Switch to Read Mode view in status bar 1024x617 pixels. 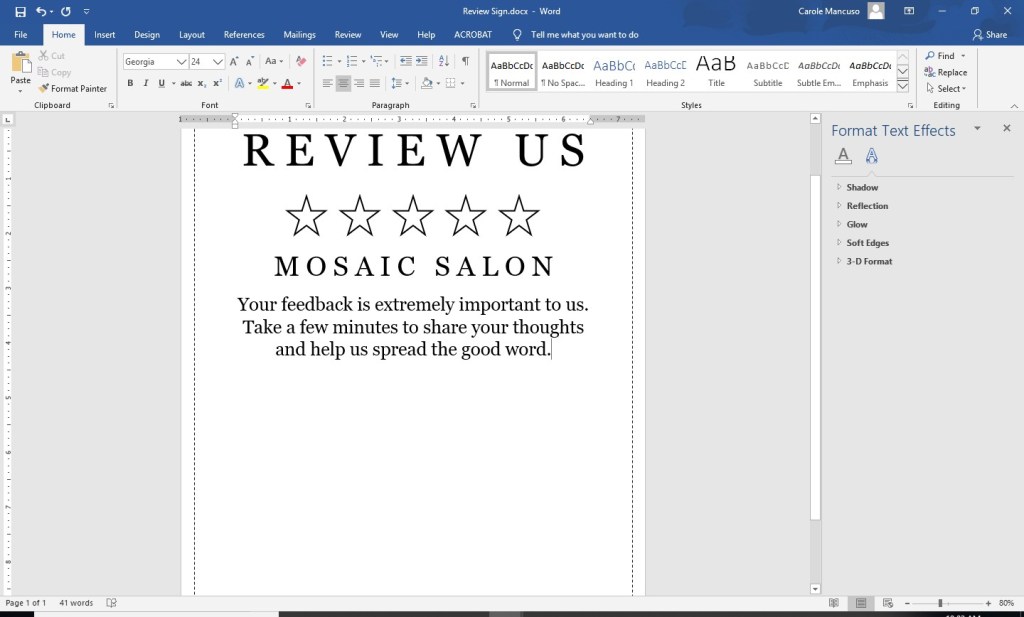tap(834, 603)
